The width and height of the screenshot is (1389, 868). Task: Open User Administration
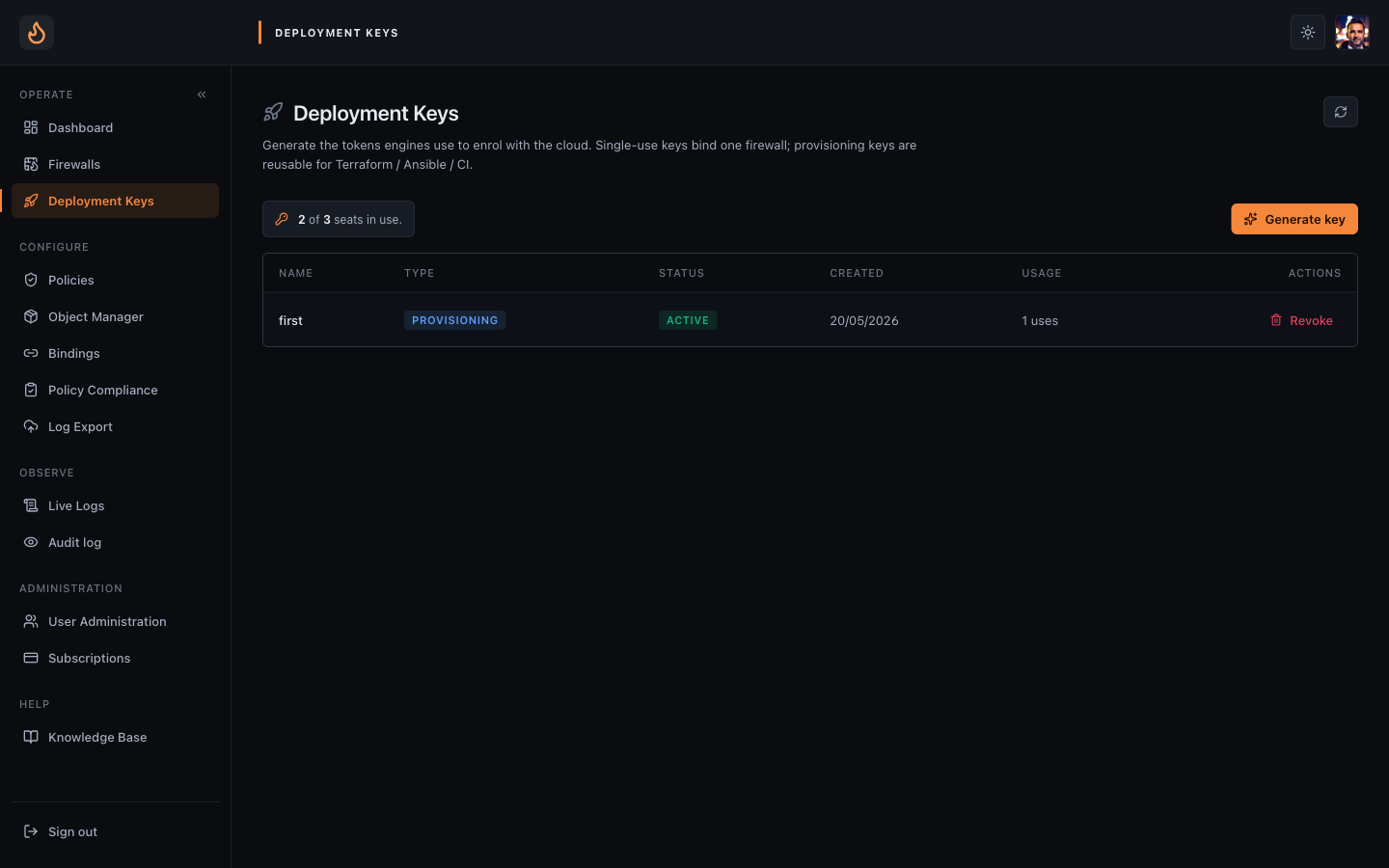pos(115,621)
